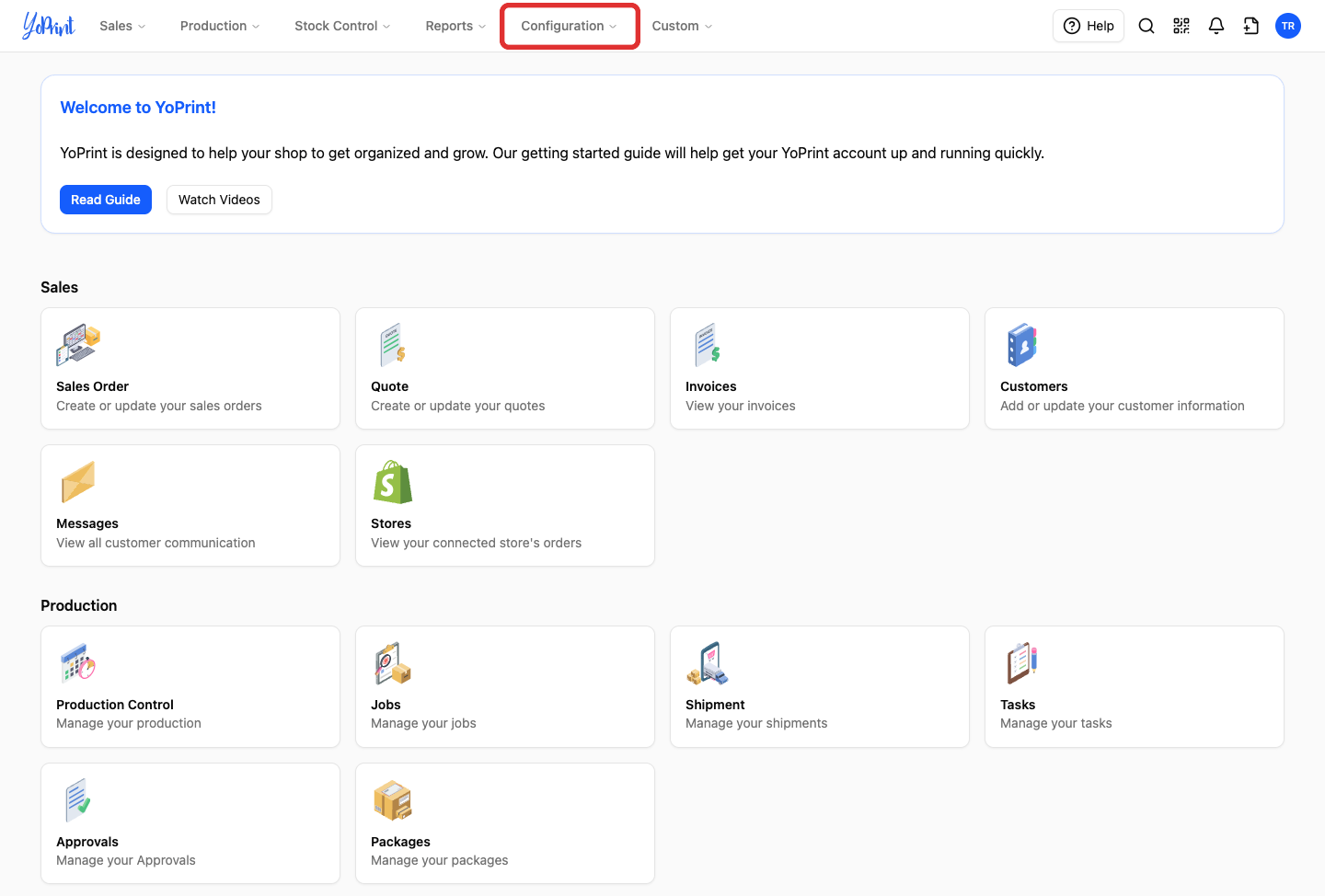The image size is (1325, 896).
Task: Click 'Manage your shipments' description
Action: (756, 723)
